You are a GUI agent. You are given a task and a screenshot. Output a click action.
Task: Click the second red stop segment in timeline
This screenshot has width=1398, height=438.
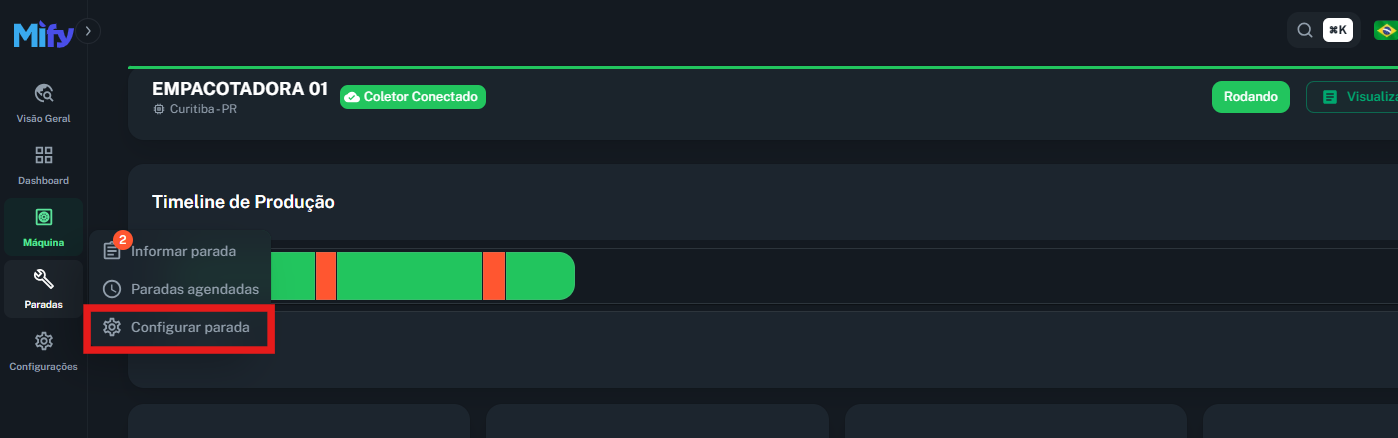coord(493,276)
